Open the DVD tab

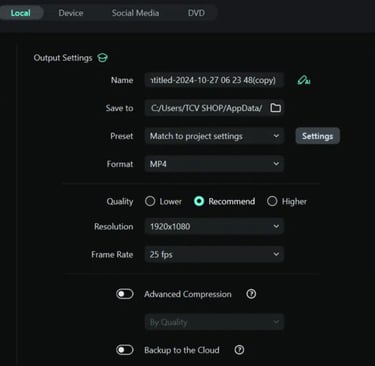point(196,13)
